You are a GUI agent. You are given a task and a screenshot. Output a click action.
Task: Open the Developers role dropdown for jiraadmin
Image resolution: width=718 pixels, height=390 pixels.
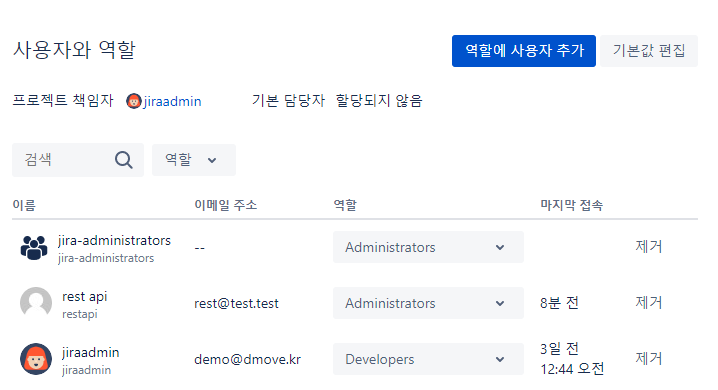[x=428, y=359]
